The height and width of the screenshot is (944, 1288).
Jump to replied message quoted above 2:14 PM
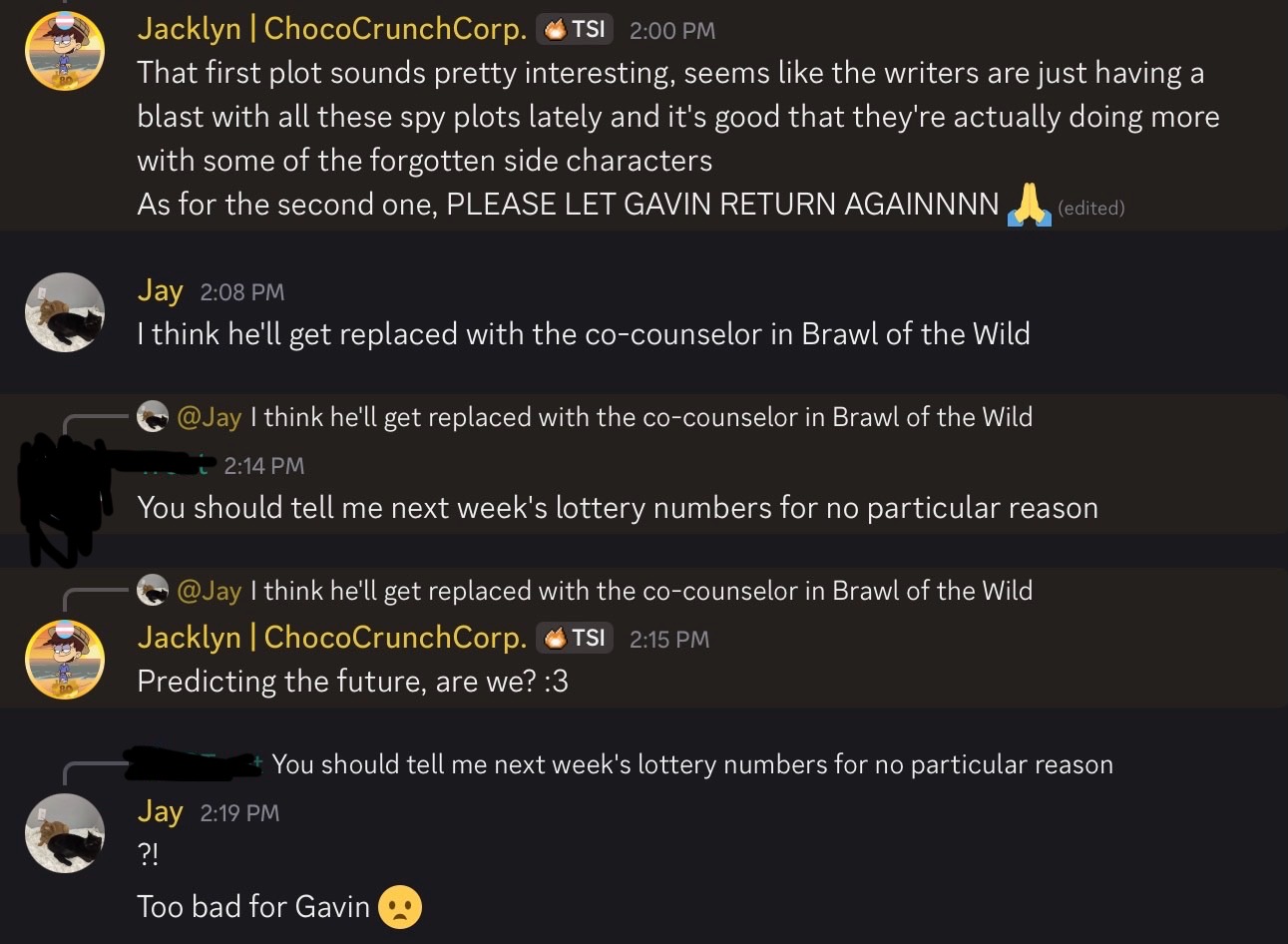pos(642,417)
